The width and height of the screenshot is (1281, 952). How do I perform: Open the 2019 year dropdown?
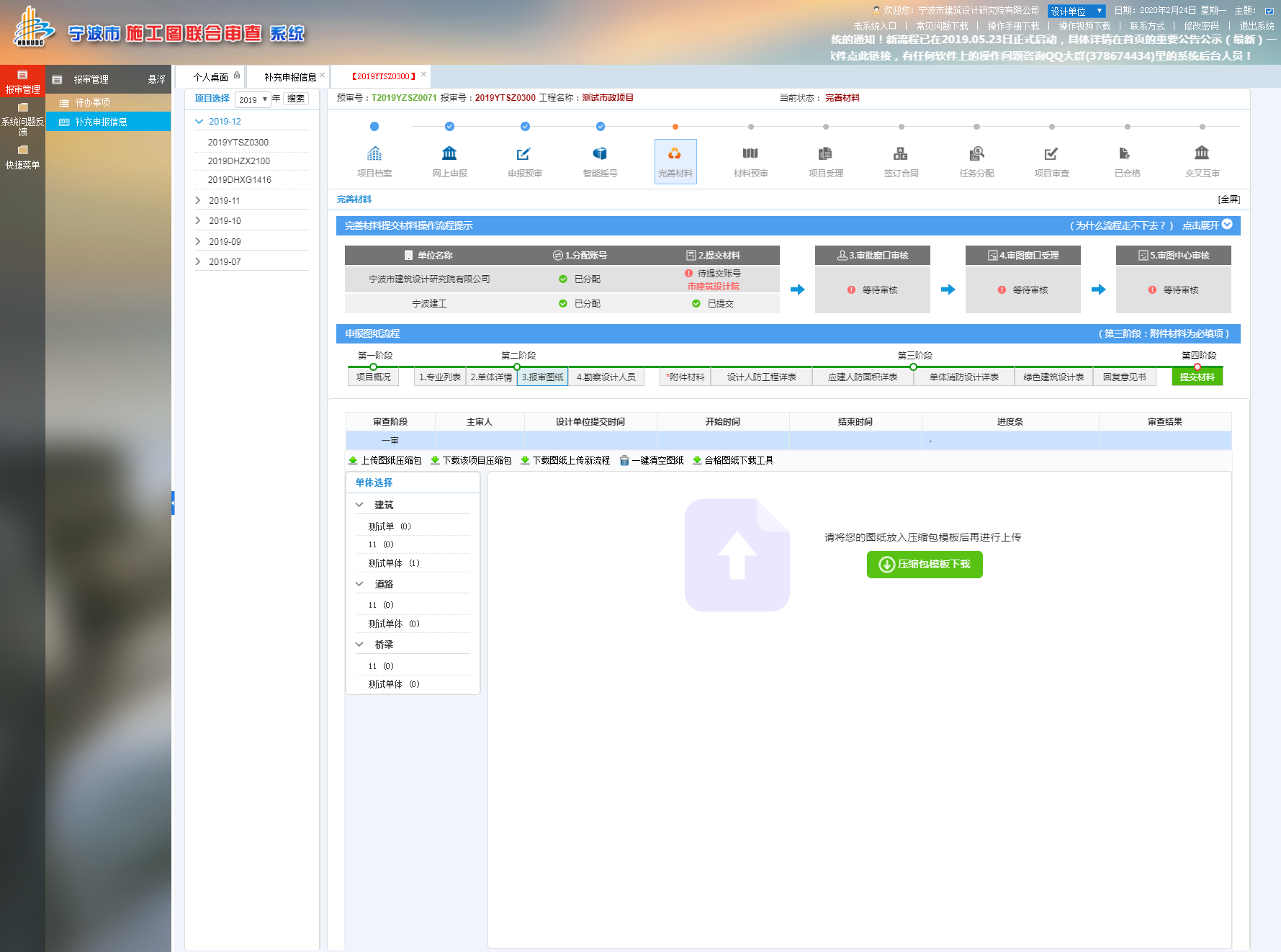point(253,99)
